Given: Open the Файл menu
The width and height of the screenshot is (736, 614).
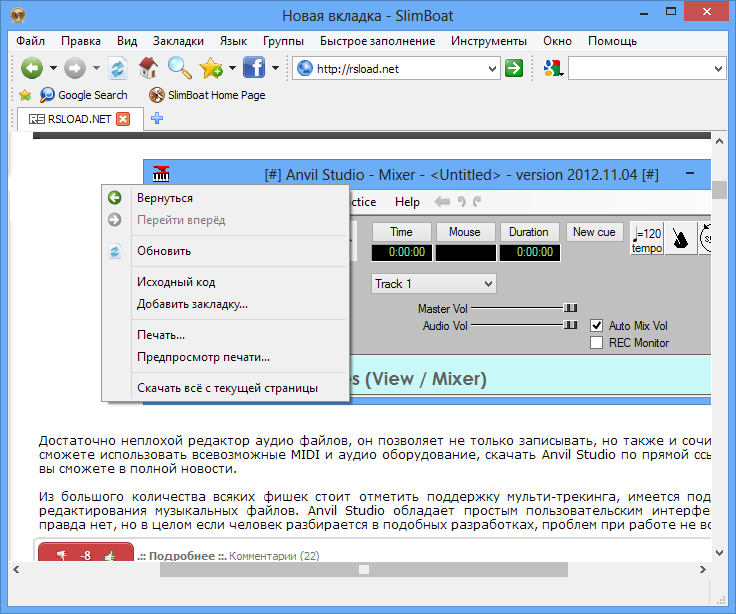Looking at the screenshot, I should [x=31, y=41].
